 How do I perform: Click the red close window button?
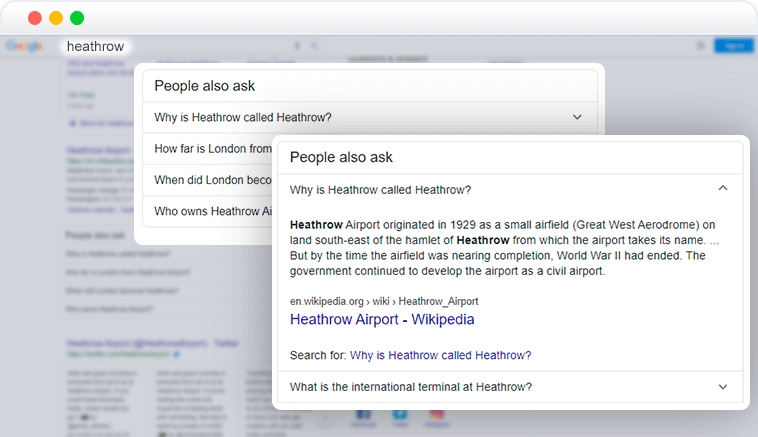pos(35,18)
